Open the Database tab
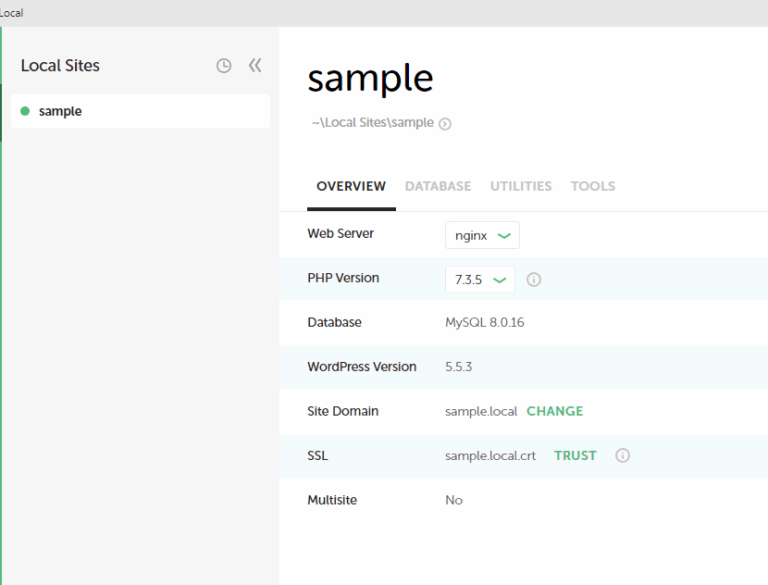The width and height of the screenshot is (768, 585). click(x=438, y=187)
